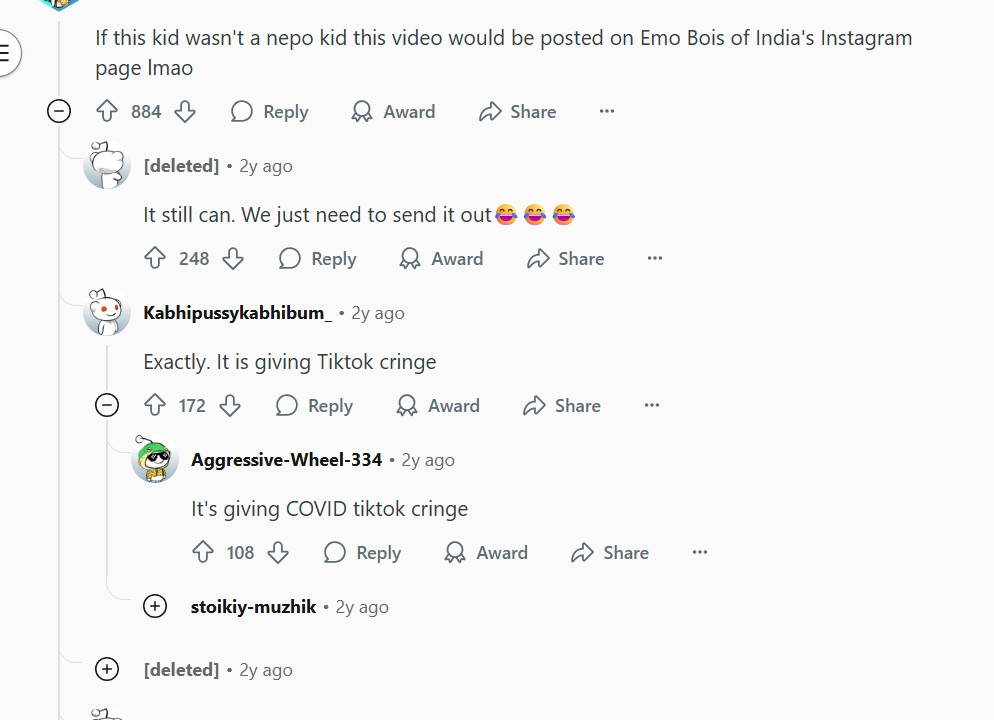Viewport: 994px width, 720px height.
Task: Downvote Aggressive-Wheel-334's comment
Action: [x=278, y=553]
